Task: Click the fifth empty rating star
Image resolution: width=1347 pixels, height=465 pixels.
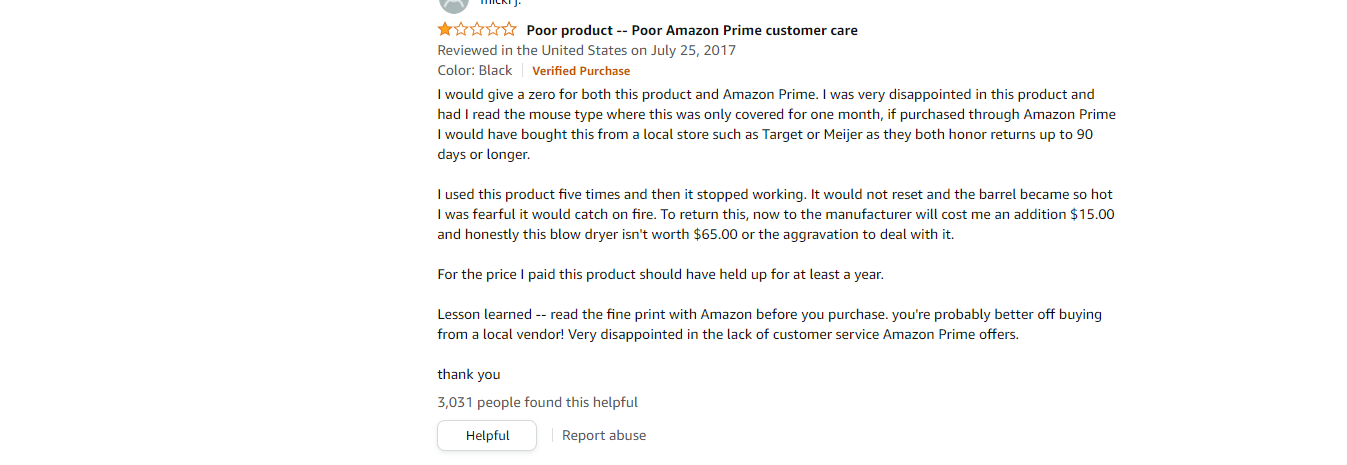Action: 509,29
